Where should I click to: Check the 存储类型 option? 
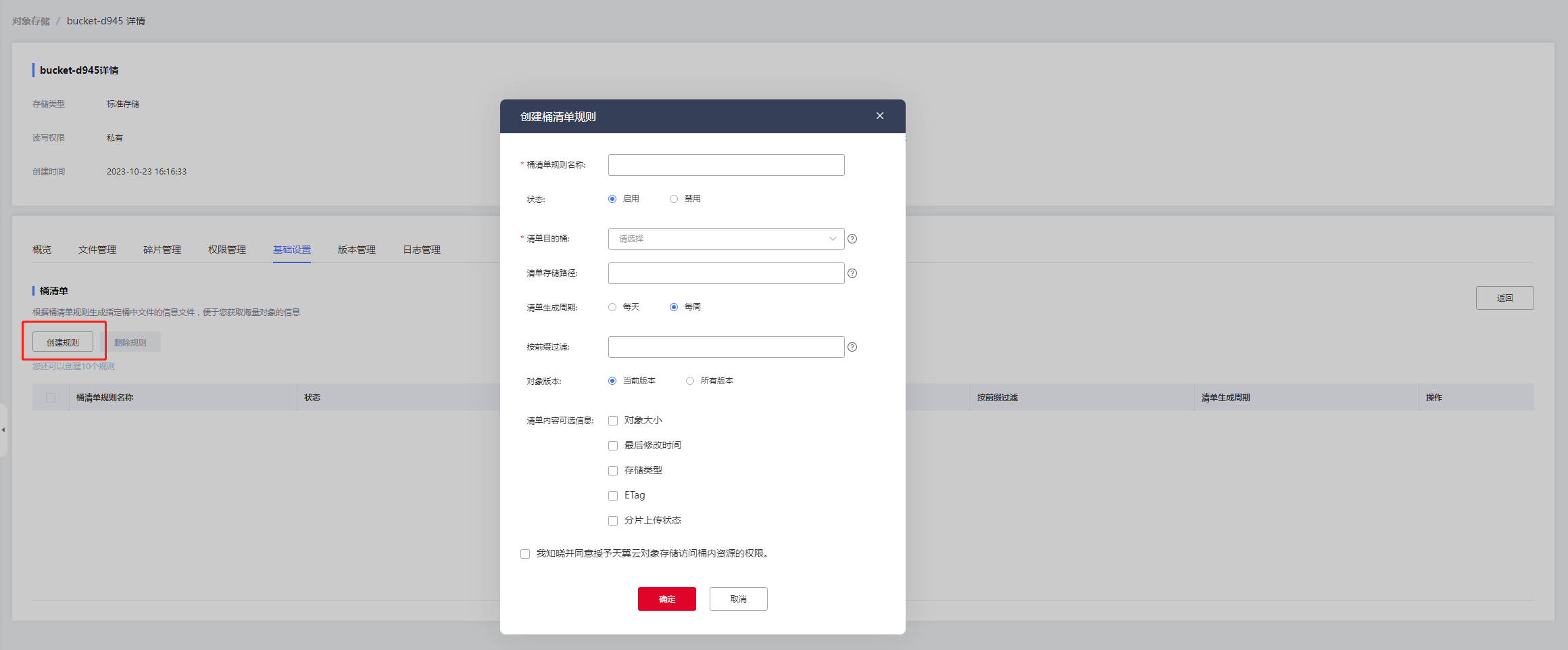(x=613, y=471)
